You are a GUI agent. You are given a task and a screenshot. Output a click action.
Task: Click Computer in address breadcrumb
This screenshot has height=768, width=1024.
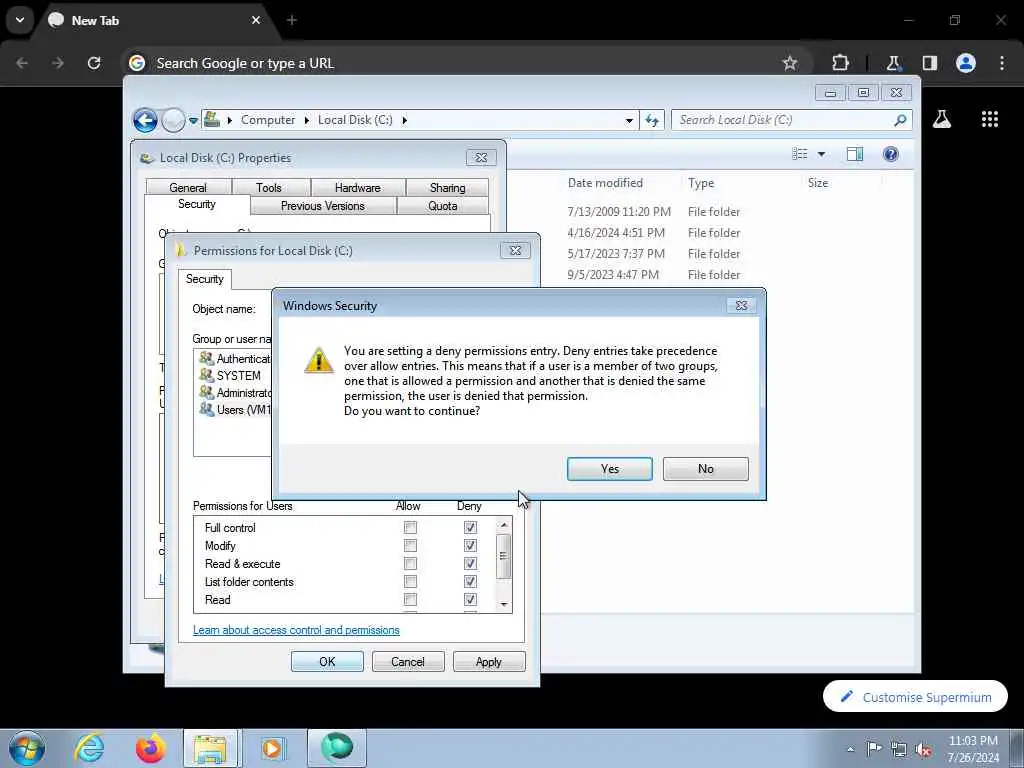click(x=268, y=120)
